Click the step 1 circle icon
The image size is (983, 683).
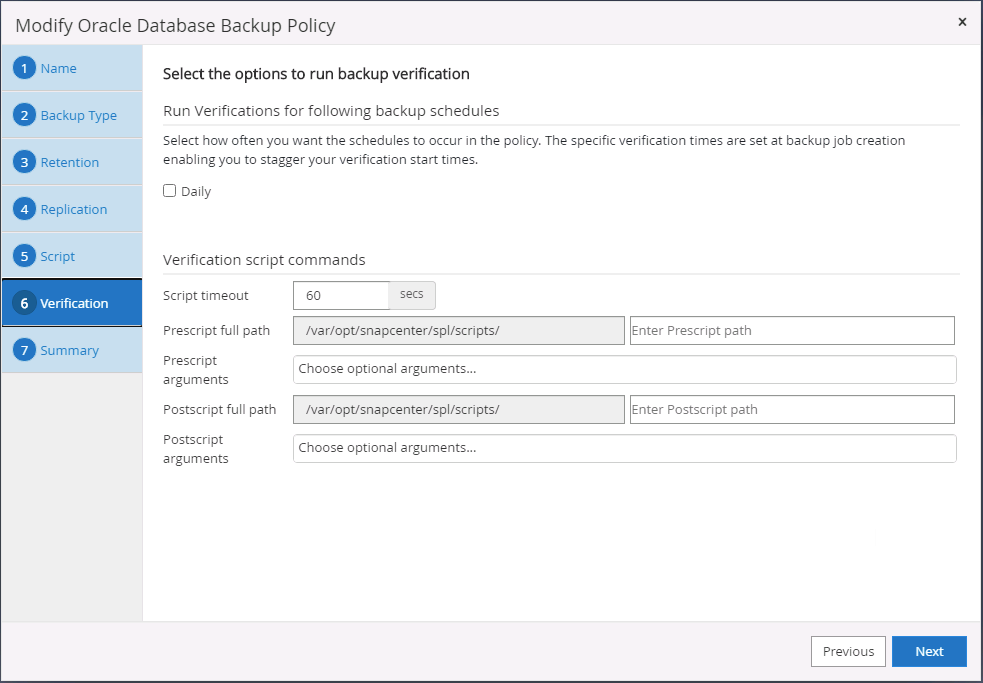(x=24, y=68)
